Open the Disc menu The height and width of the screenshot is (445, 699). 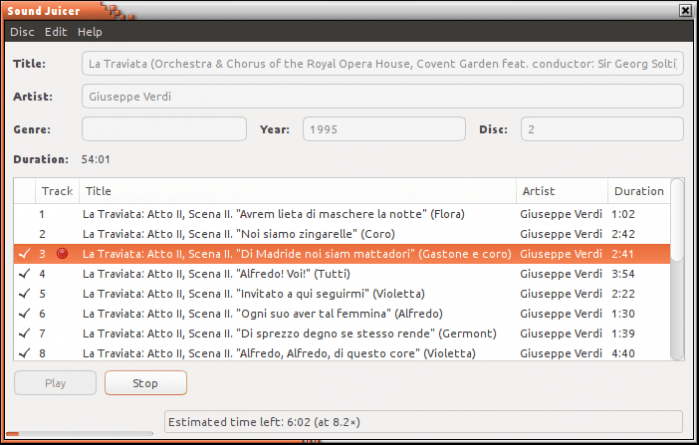point(22,32)
